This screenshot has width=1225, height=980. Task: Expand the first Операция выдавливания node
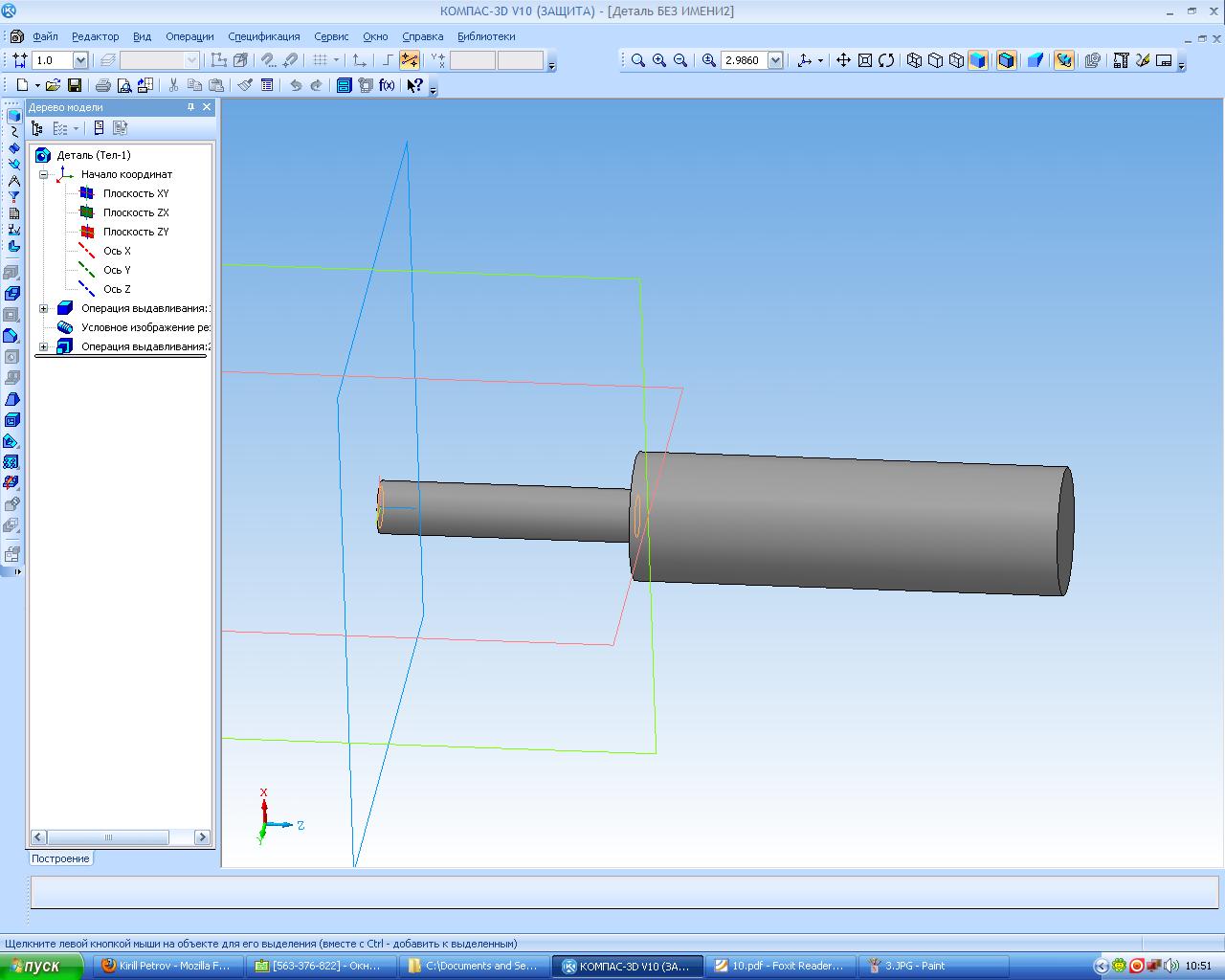[x=44, y=308]
